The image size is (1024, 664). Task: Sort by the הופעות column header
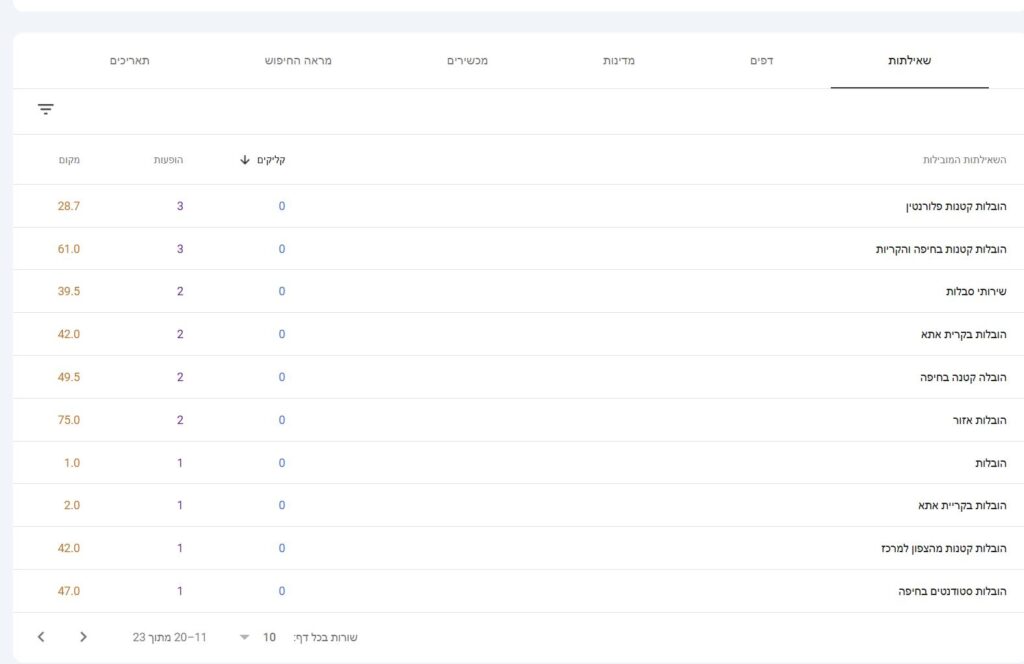(168, 160)
